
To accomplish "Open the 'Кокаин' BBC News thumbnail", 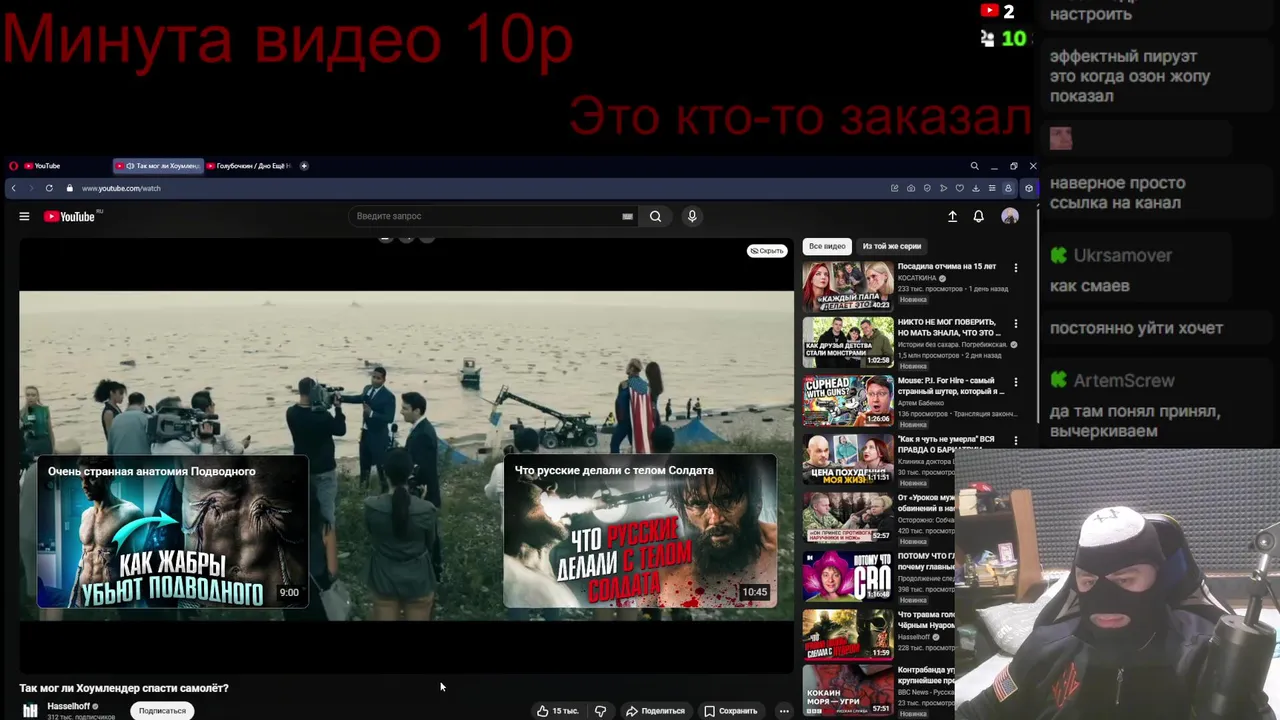I will point(848,690).
